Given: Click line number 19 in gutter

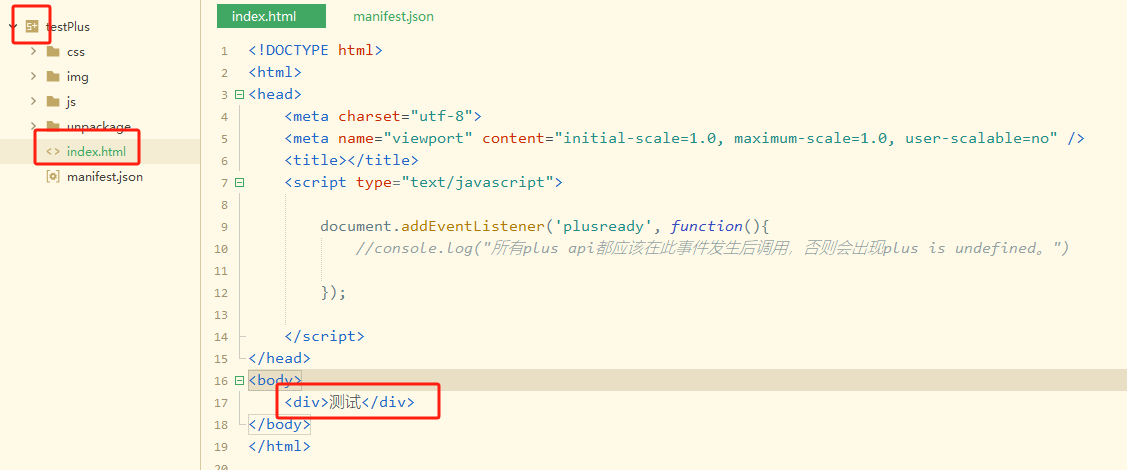Looking at the screenshot, I should [x=221, y=447].
